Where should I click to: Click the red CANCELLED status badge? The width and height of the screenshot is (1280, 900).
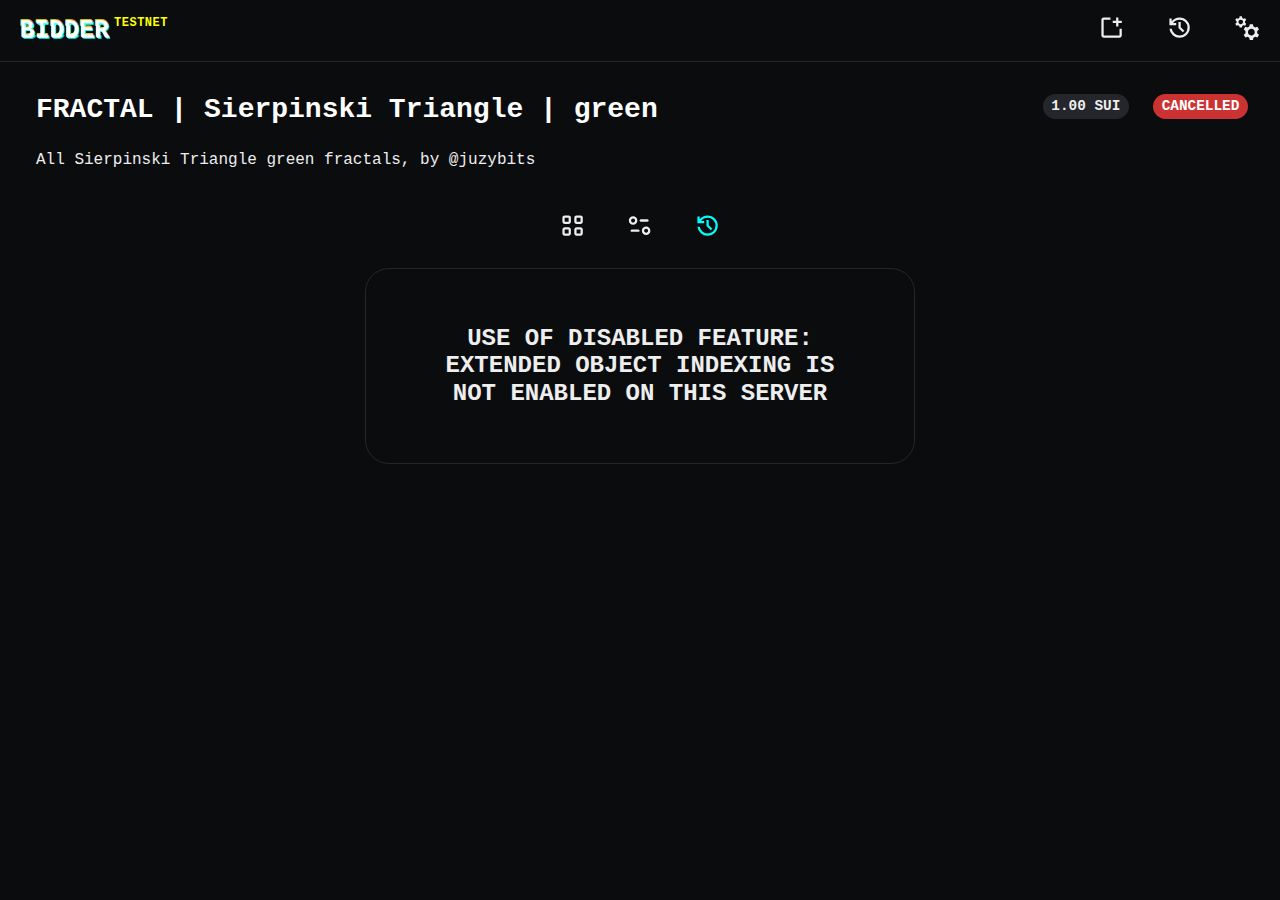1200,106
